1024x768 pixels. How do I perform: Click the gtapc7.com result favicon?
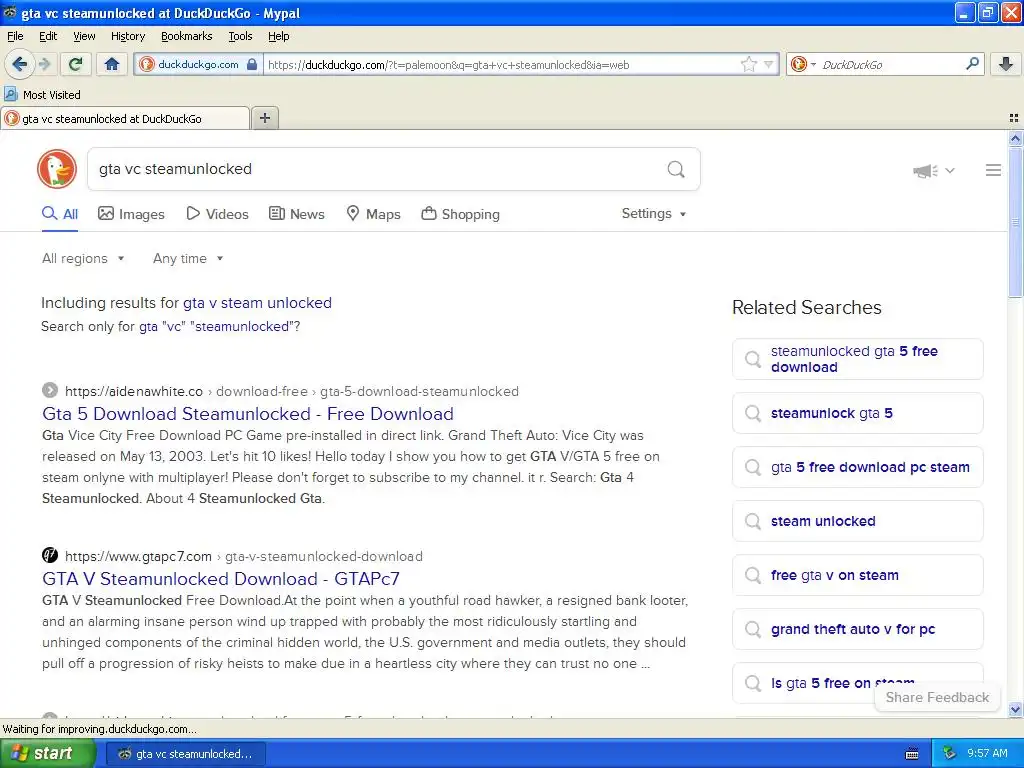[50, 555]
